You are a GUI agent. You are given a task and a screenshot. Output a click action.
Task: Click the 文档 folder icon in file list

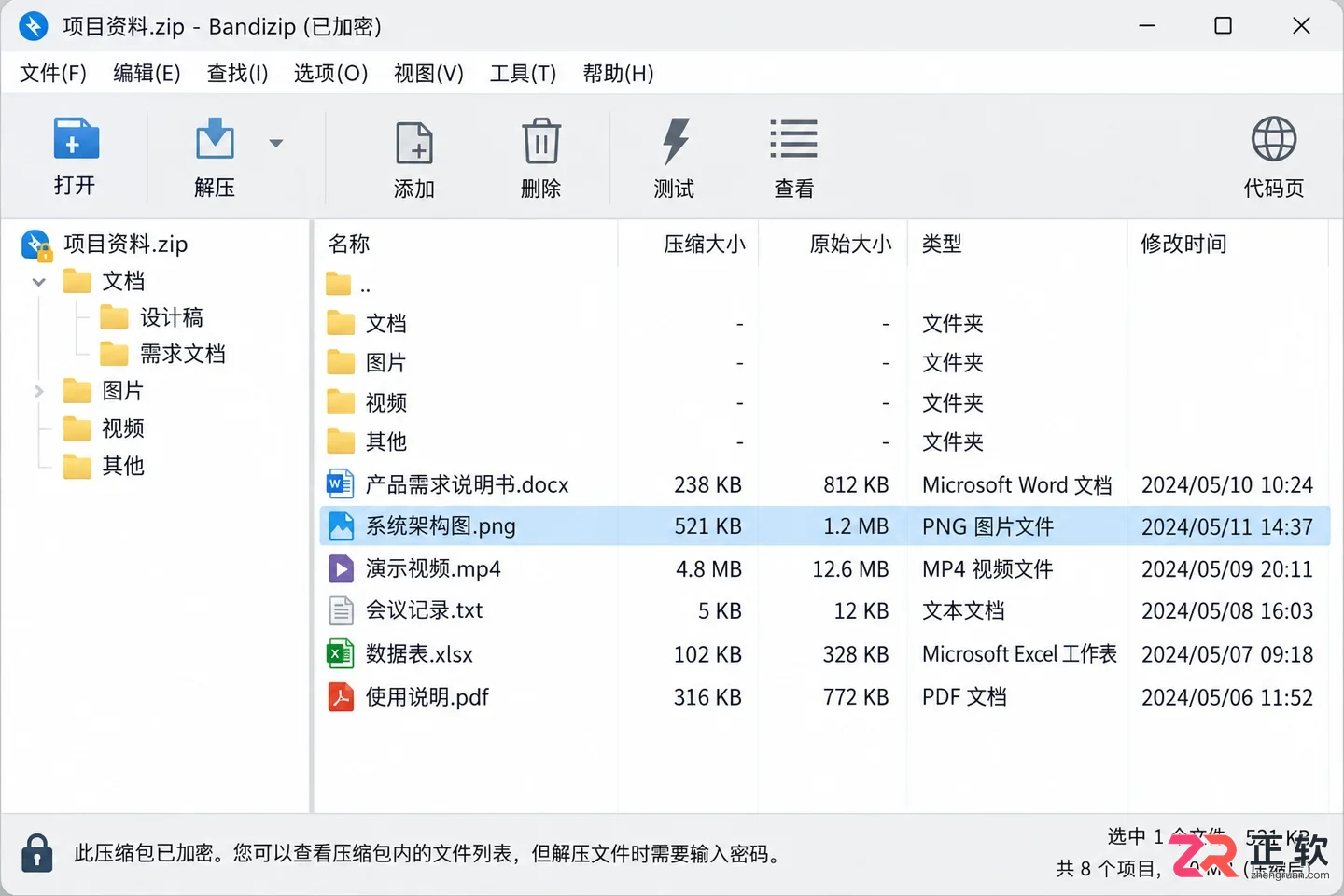(341, 323)
